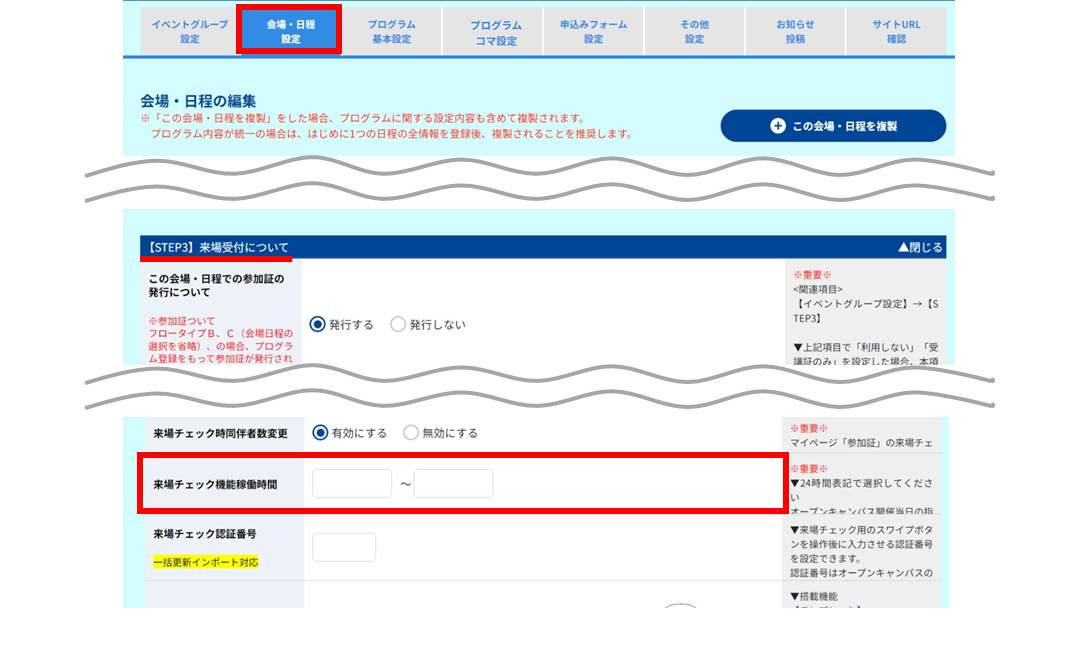Image resolution: width=1081 pixels, height=666 pixels.
Task: Go to the プログラムコマ設定 tab
Action: point(493,31)
